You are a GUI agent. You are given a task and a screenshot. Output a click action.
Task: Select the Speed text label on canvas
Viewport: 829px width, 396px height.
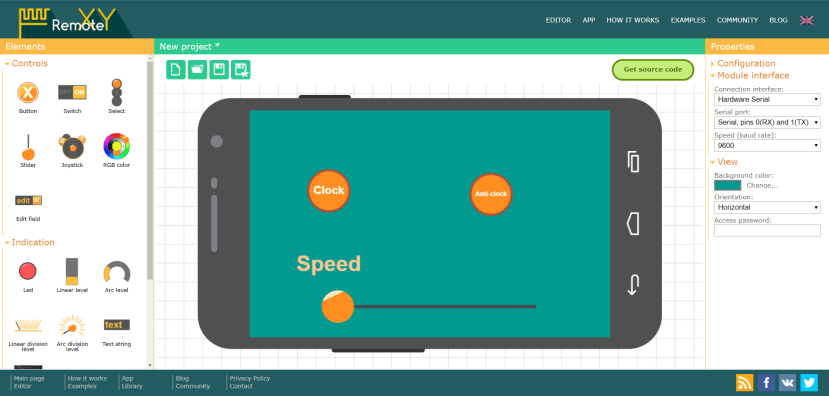tap(329, 263)
